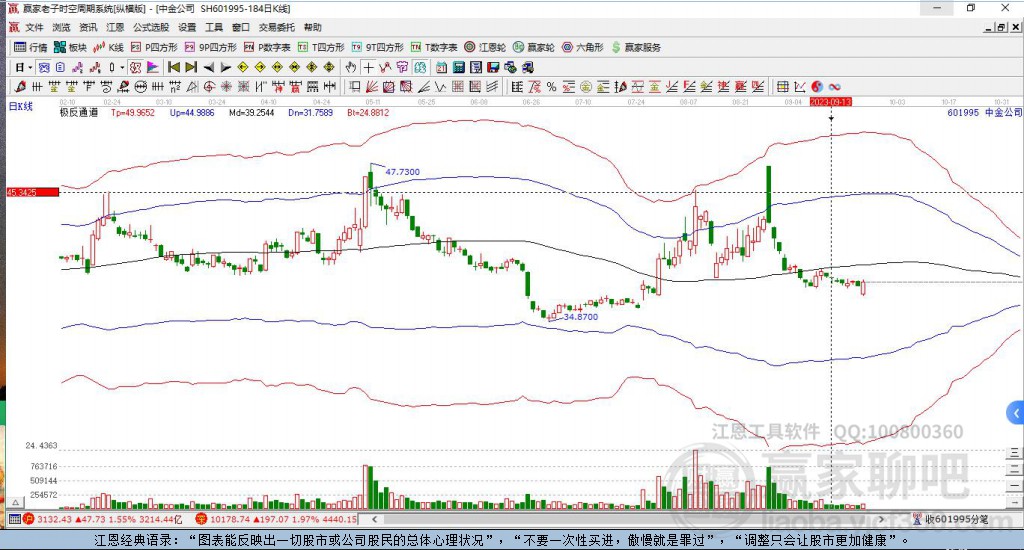
Task: Click the Tp=49.9652 indicator value
Action: 133,112
